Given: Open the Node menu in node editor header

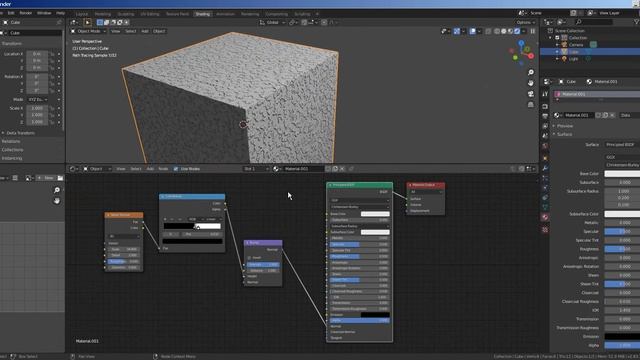Looking at the screenshot, I should pyautogui.click(x=163, y=169).
